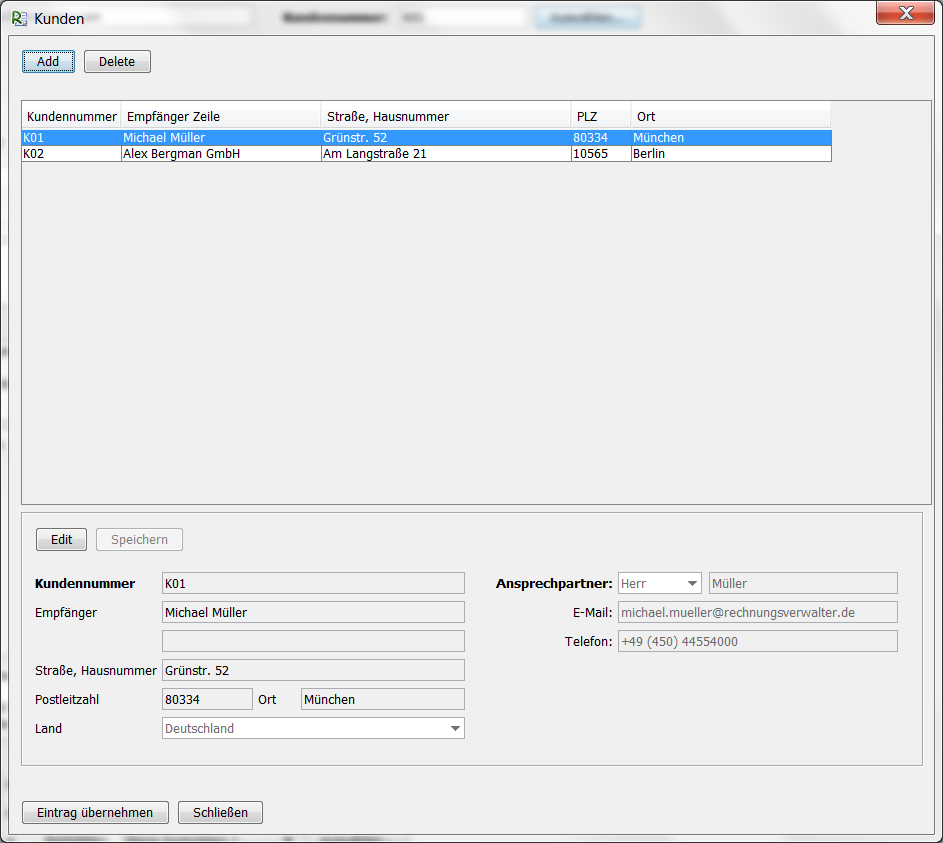This screenshot has height=843, width=943.
Task: Click Eintrag übernehmen button
Action: [95, 813]
